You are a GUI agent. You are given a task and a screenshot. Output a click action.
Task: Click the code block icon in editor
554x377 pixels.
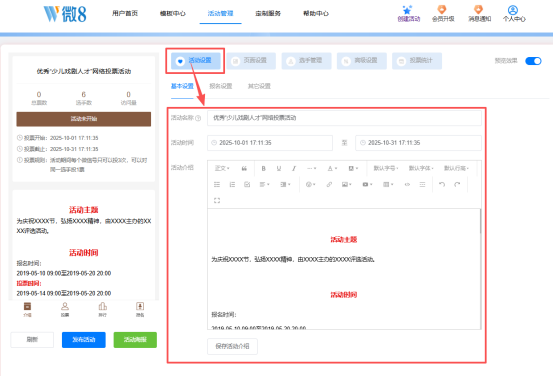(x=407, y=184)
